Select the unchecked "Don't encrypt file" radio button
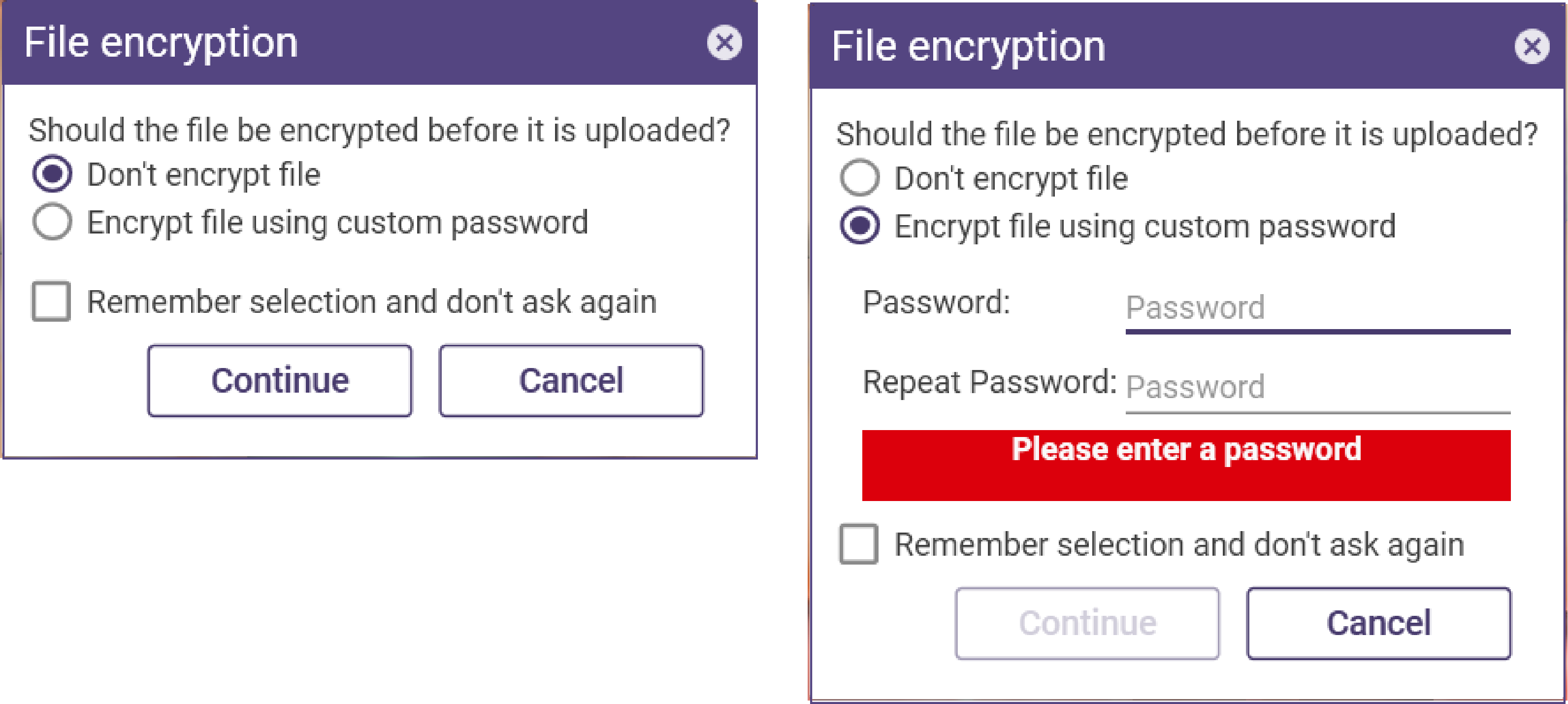This screenshot has width=1568, height=704. pos(859,177)
